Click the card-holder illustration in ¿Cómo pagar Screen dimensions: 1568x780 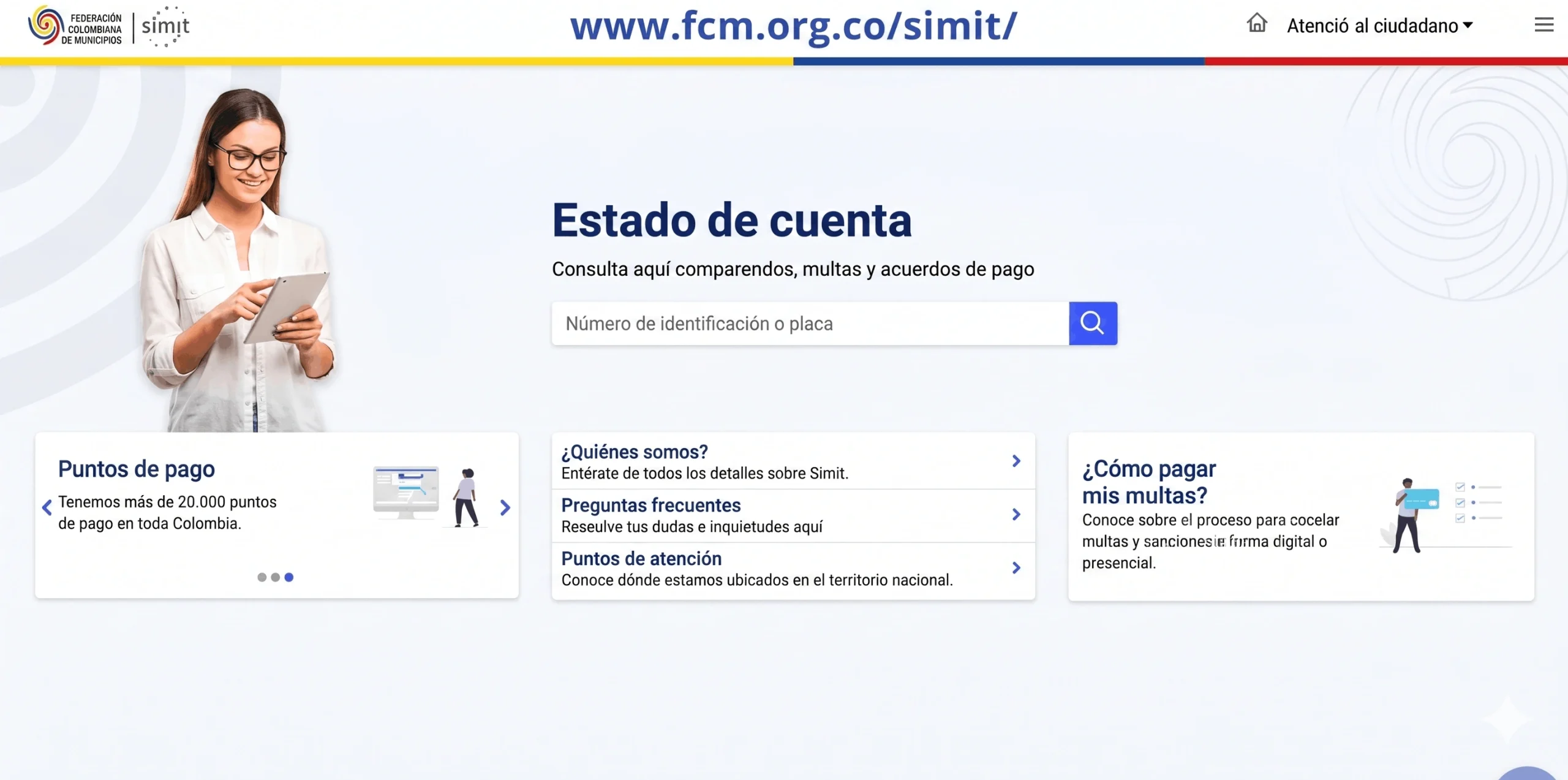1445,516
